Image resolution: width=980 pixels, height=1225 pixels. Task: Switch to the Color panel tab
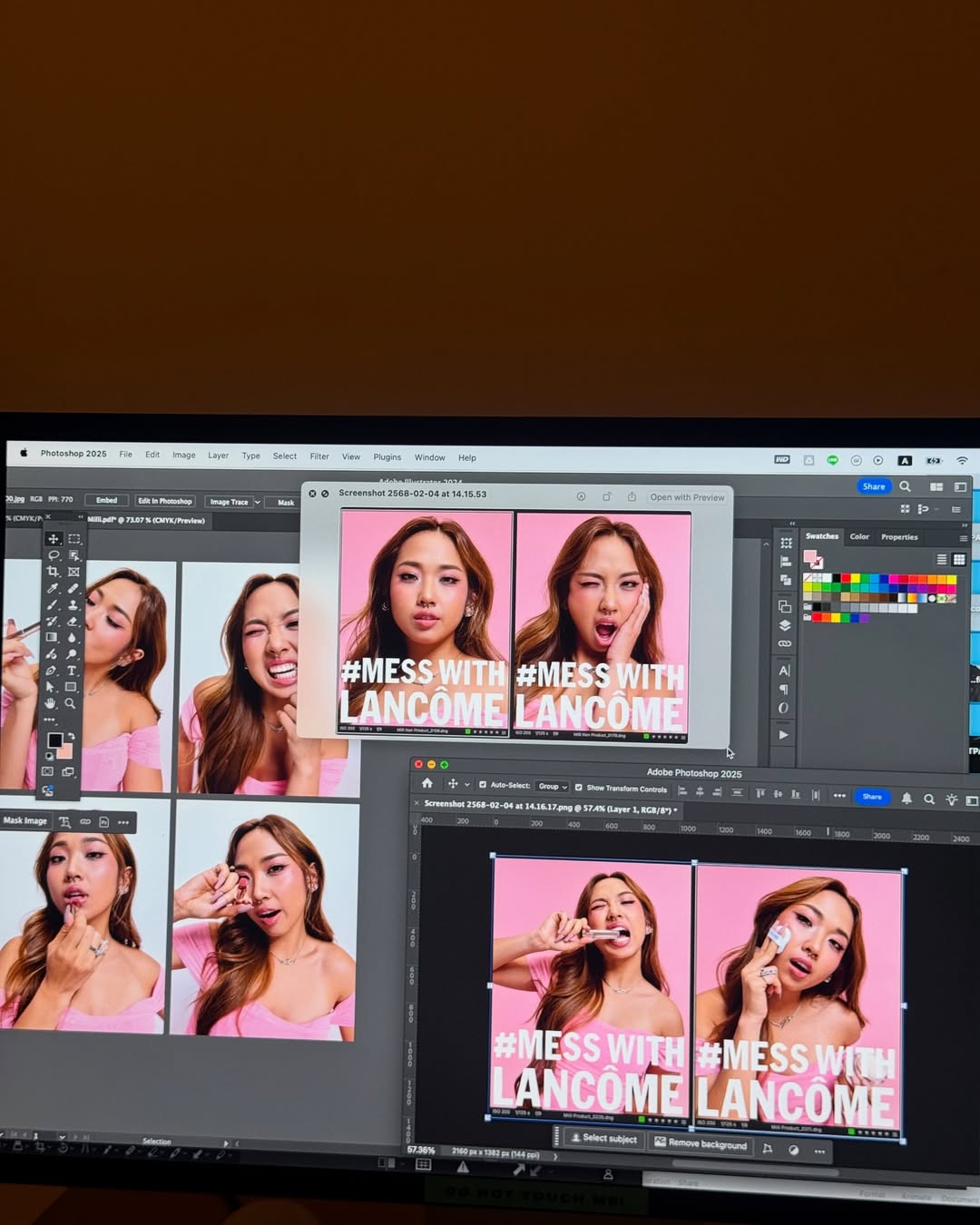(859, 537)
